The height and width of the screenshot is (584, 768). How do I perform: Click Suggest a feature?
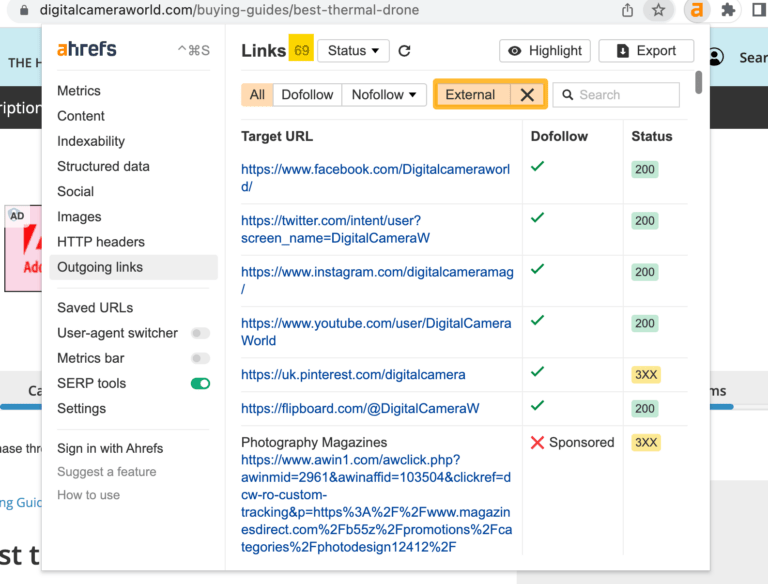[107, 472]
